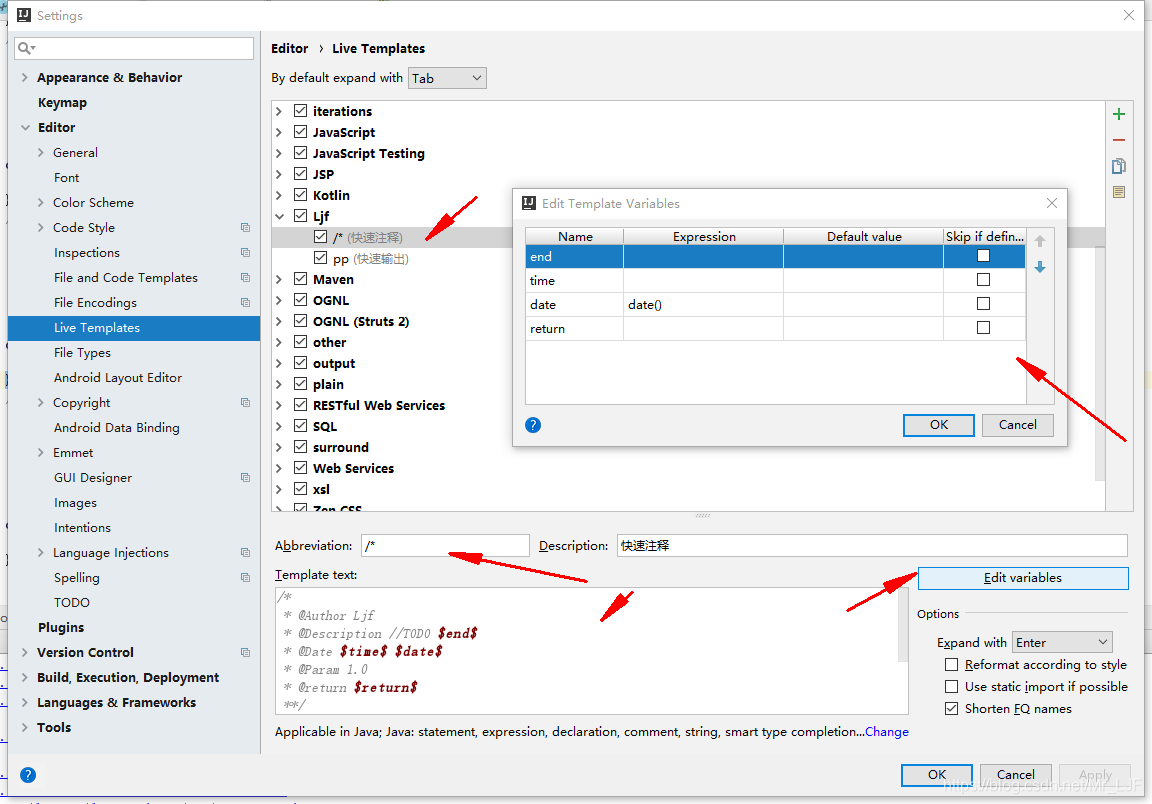This screenshot has width=1152, height=804.
Task: Expand the Maven template group
Action: pyautogui.click(x=279, y=280)
